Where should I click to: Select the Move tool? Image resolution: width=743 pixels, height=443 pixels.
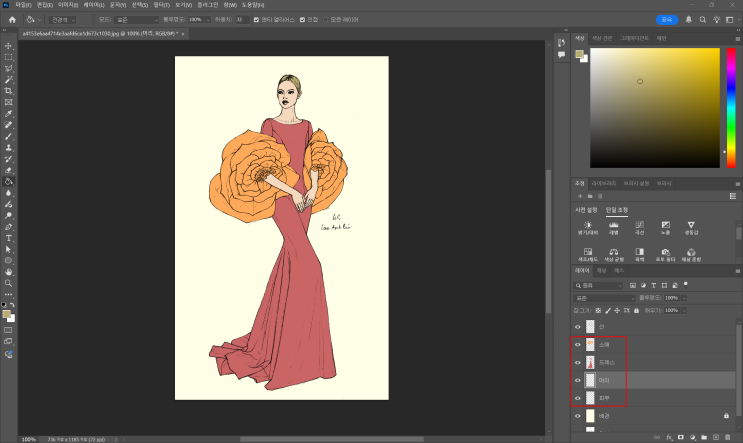[x=8, y=45]
